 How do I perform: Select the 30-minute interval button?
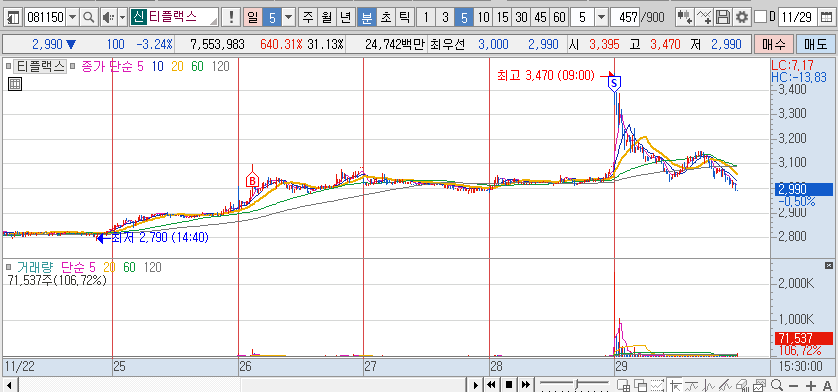(521, 18)
